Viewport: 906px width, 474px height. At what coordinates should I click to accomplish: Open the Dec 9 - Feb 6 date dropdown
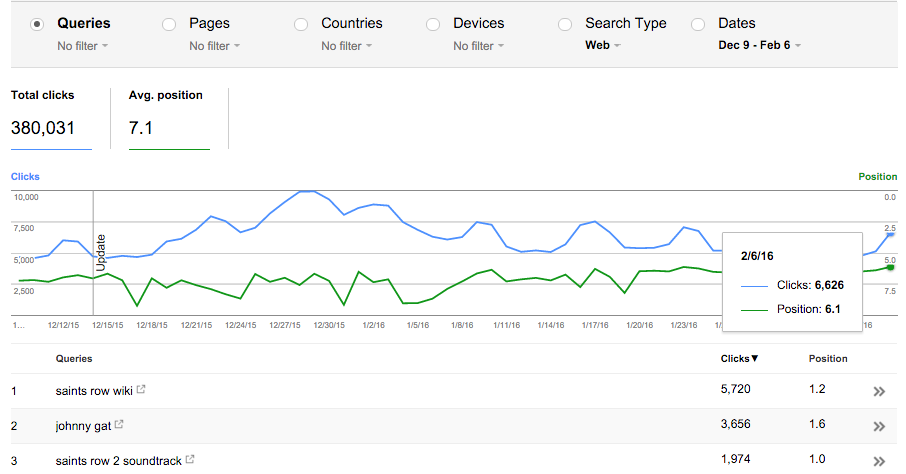click(759, 45)
